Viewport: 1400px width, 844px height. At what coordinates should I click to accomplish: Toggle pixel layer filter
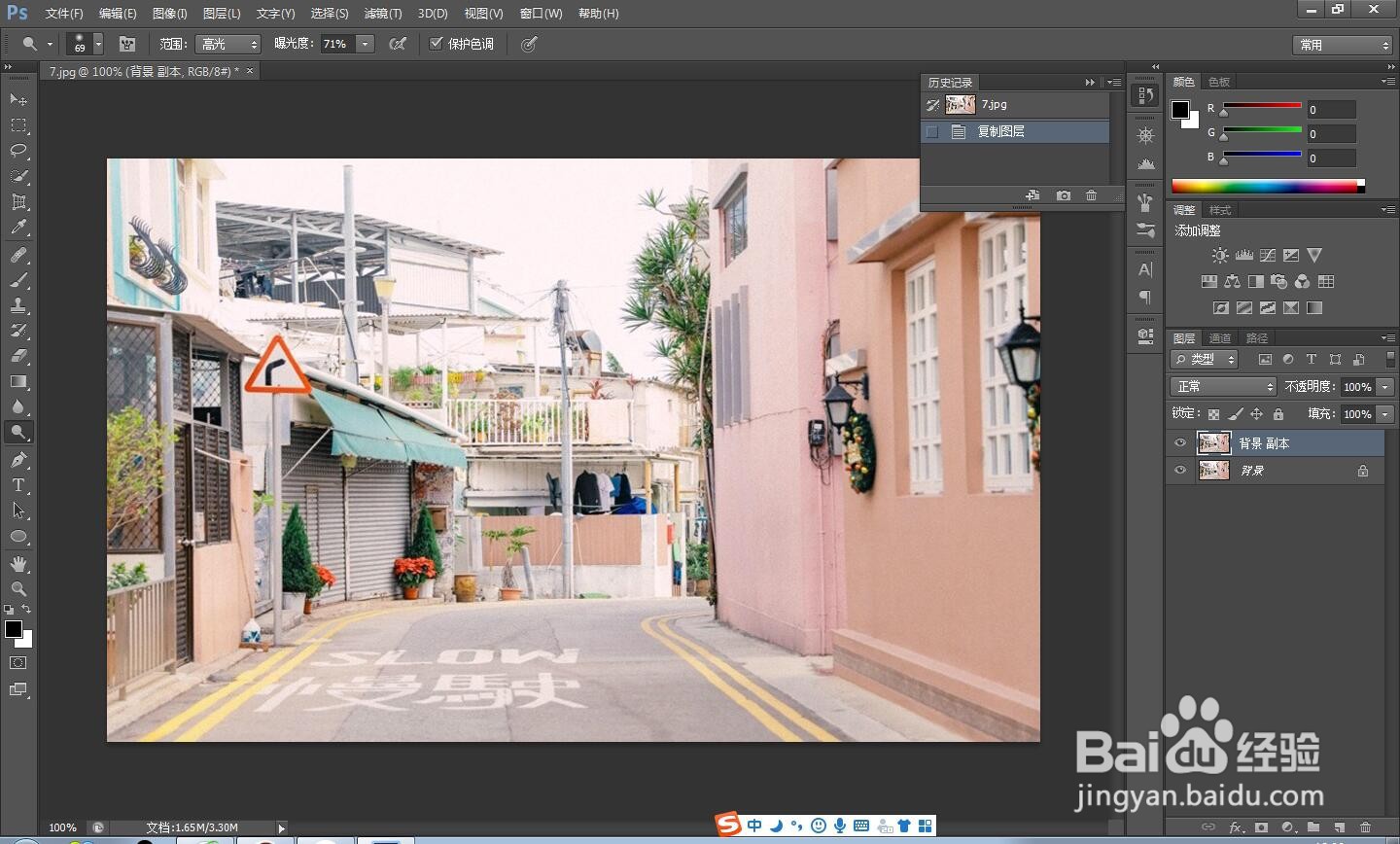(x=1265, y=359)
